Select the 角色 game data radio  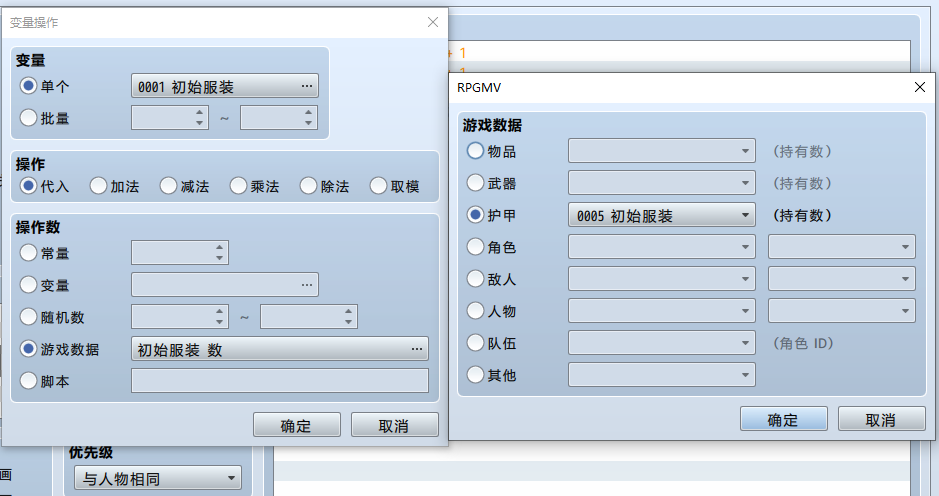coord(475,246)
